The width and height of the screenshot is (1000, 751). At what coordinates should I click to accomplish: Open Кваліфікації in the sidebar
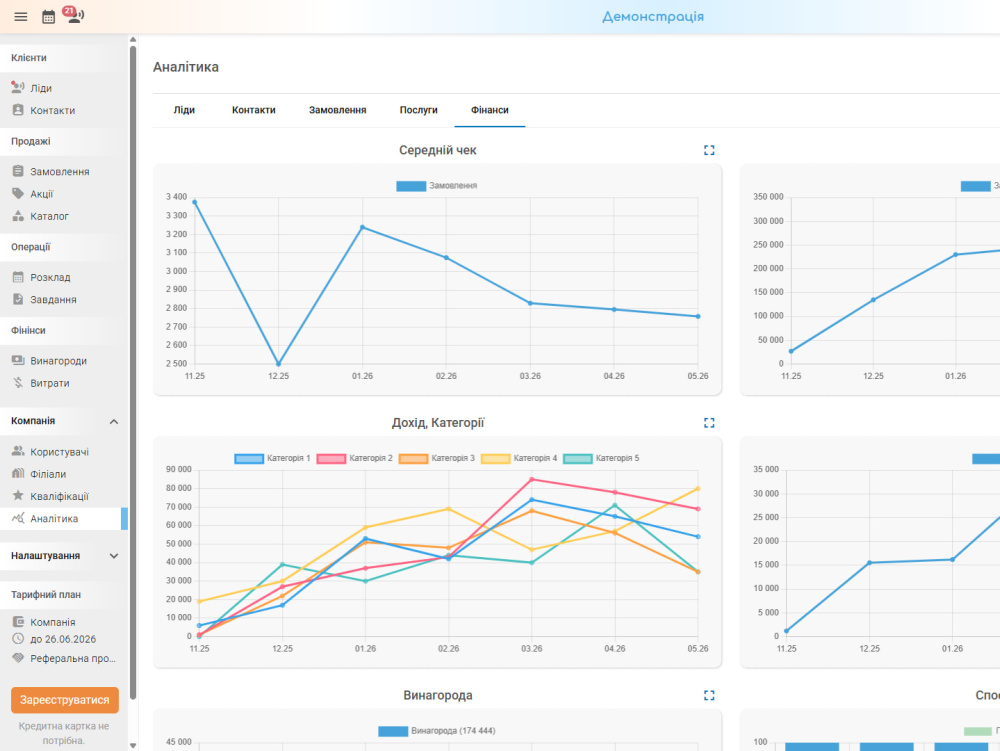pyautogui.click(x=61, y=497)
